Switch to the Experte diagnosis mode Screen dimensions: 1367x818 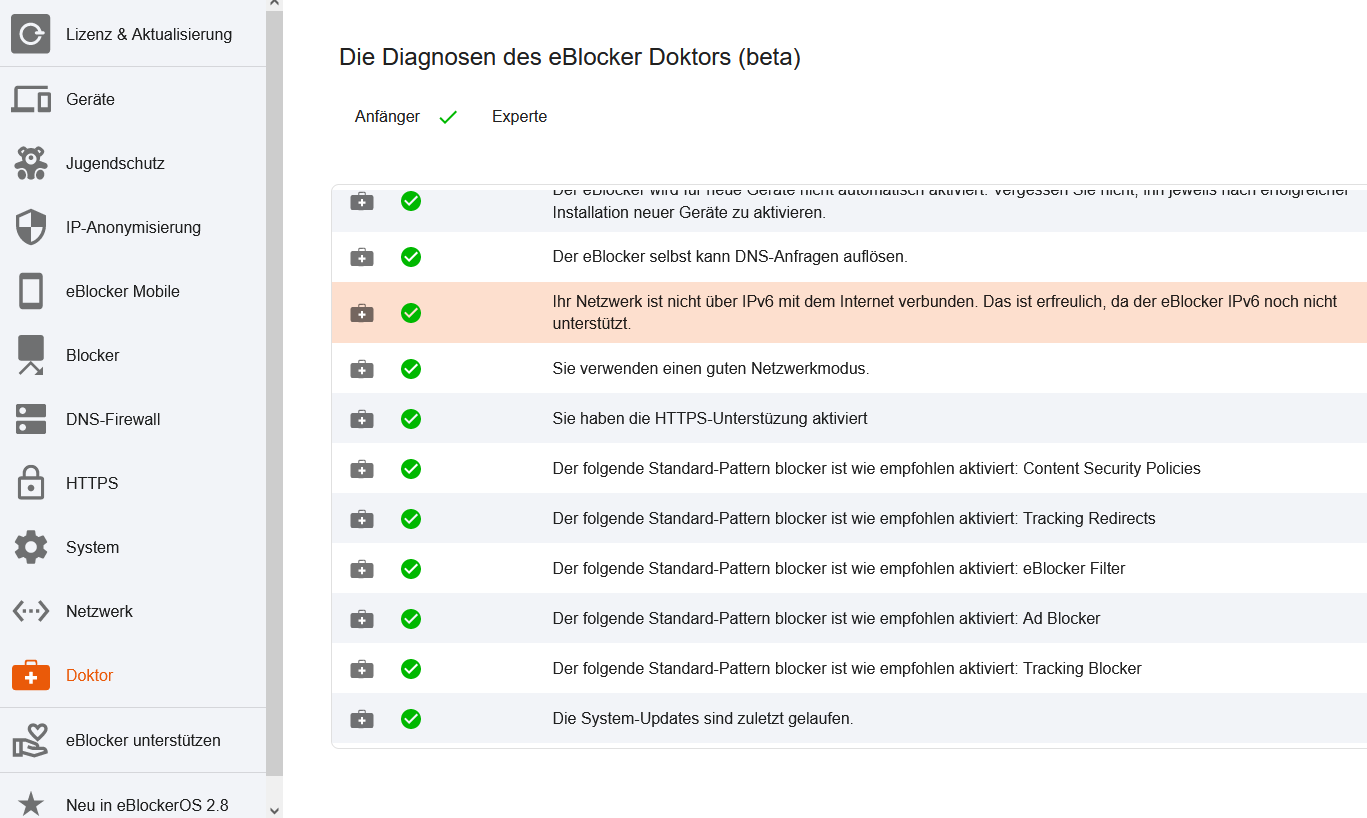[519, 117]
